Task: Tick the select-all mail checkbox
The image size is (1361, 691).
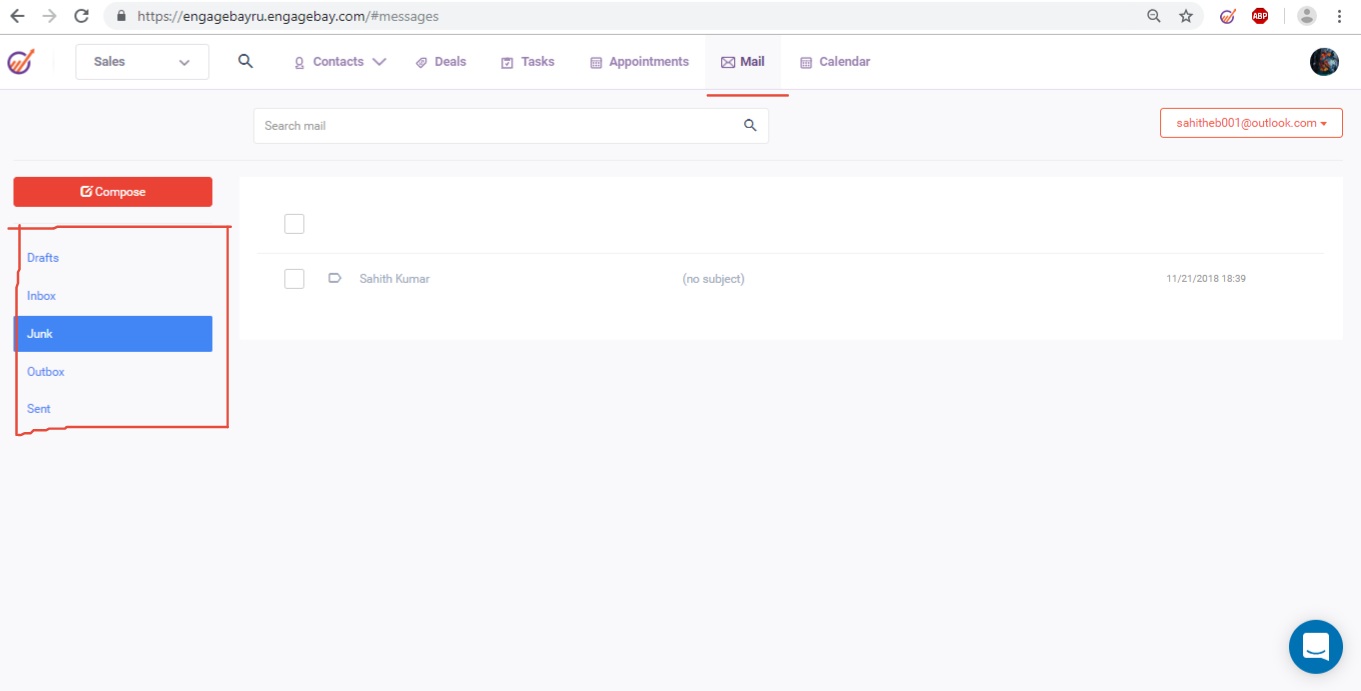Action: click(294, 224)
